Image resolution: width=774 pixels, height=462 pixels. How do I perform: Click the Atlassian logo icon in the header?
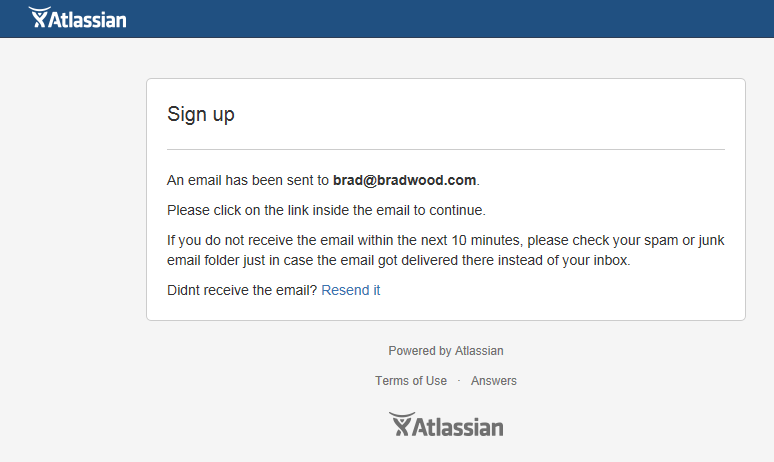[39, 18]
